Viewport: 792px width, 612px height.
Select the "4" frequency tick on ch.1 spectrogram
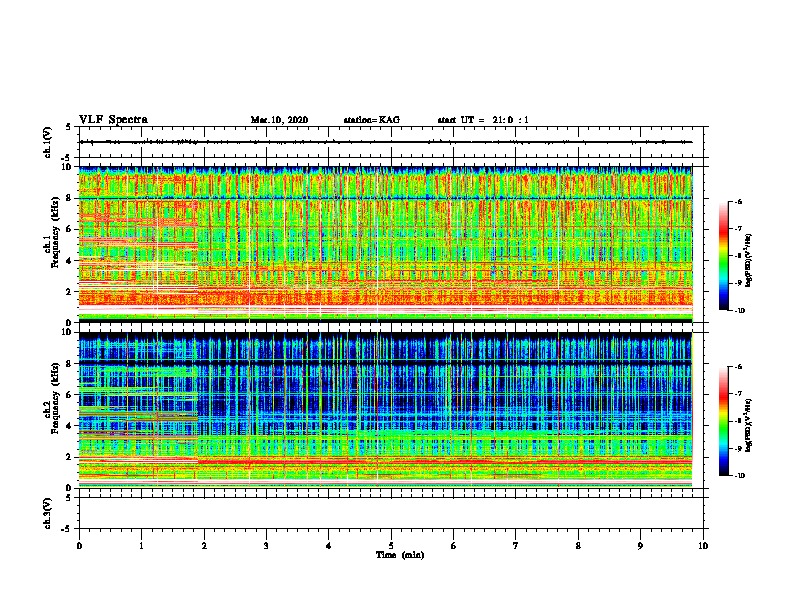click(69, 261)
